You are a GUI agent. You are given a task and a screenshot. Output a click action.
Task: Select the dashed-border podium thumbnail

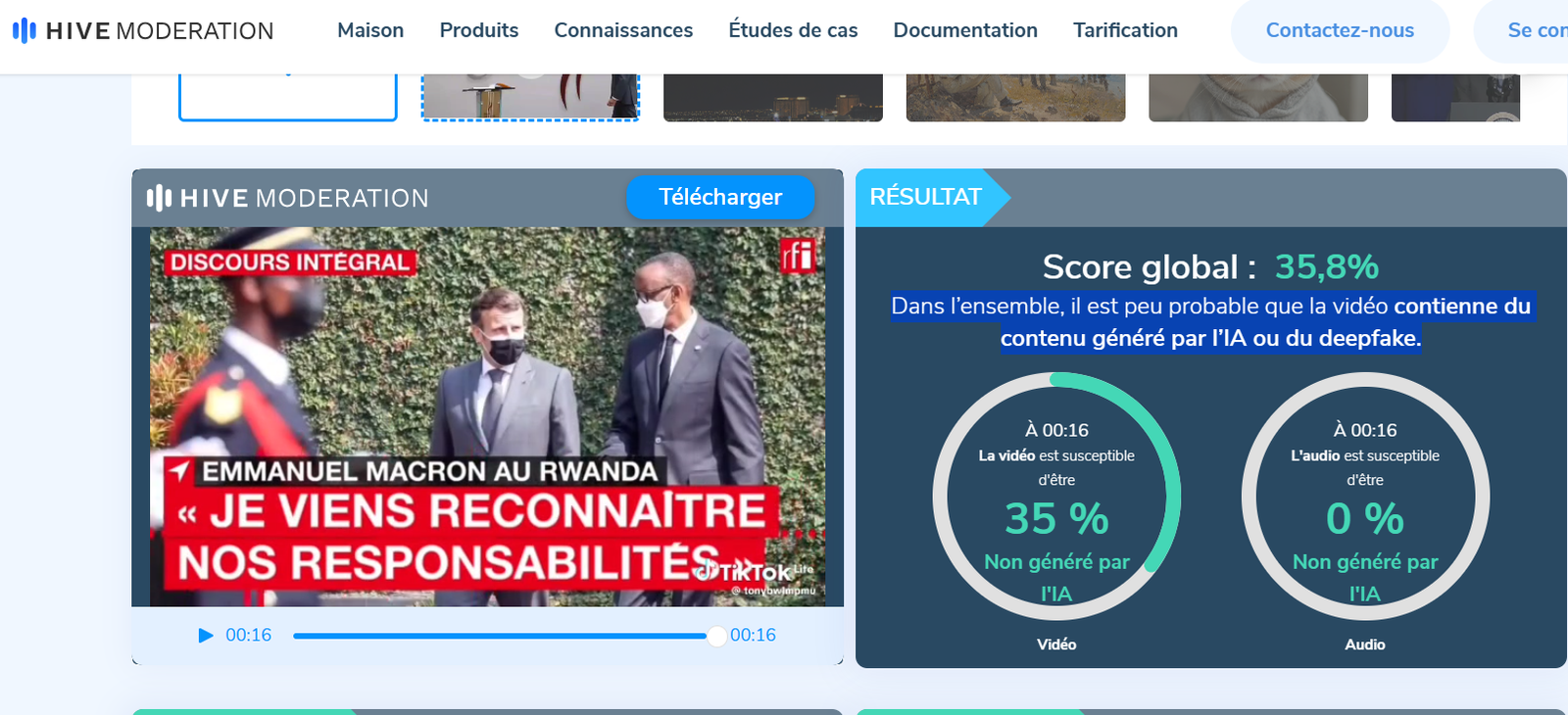(x=530, y=97)
